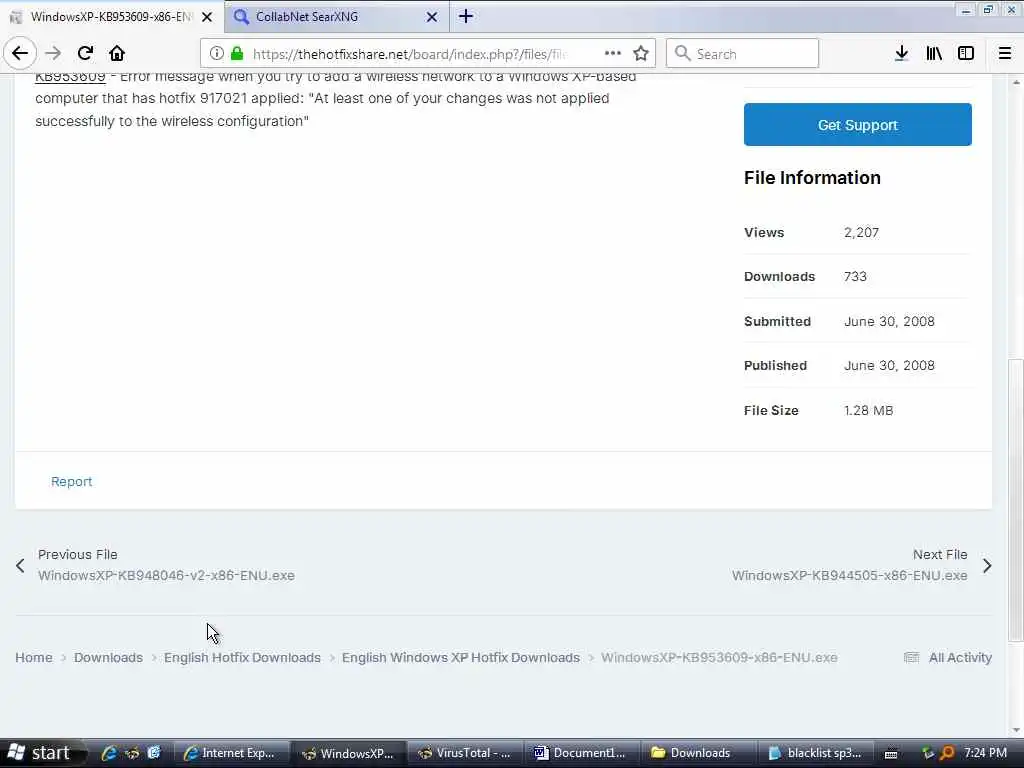Open English Hotfix Downloads breadcrumb
Image resolution: width=1024 pixels, height=768 pixels.
pos(242,658)
